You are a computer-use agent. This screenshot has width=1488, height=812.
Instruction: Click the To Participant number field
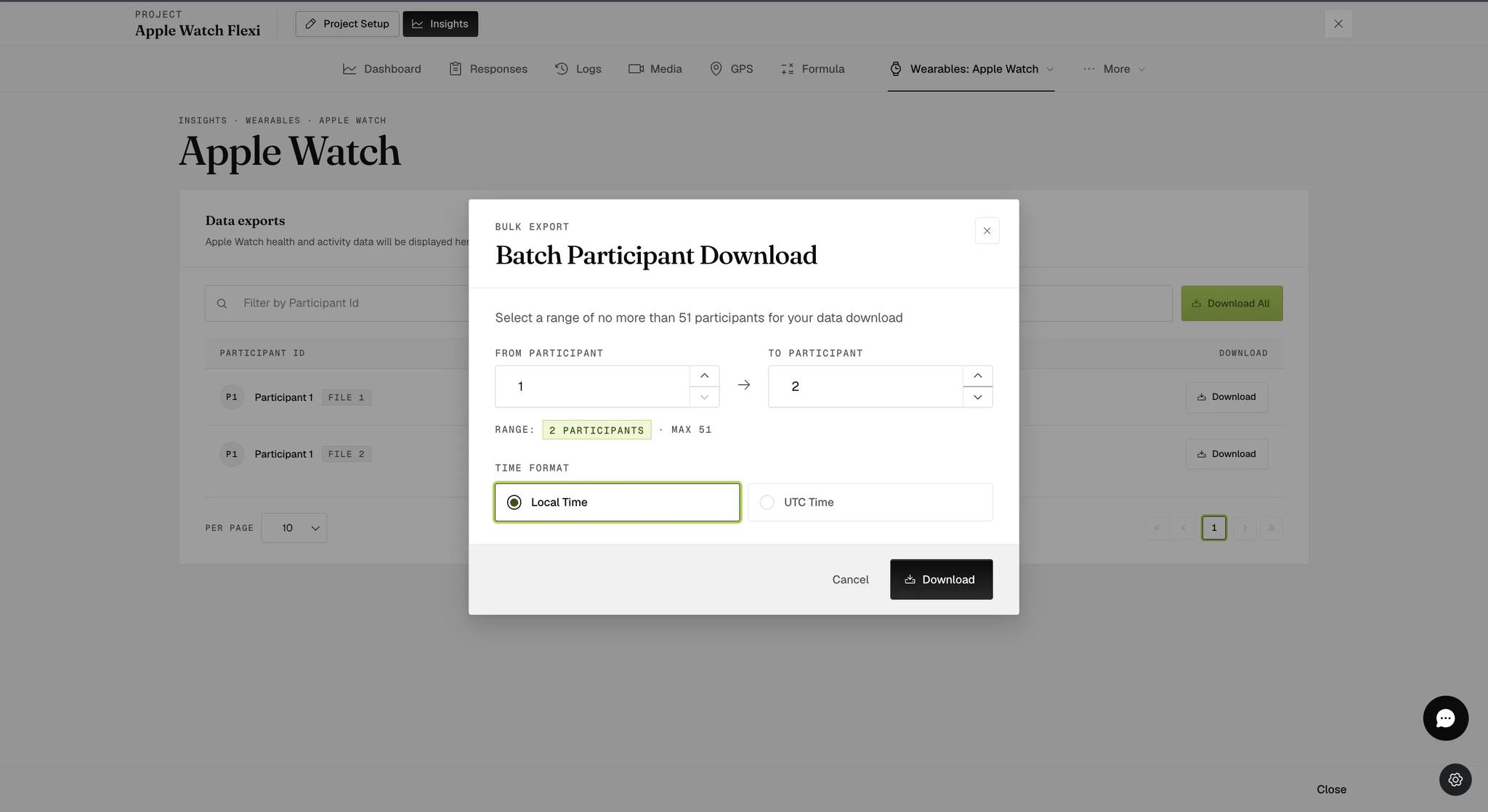pyautogui.click(x=865, y=386)
